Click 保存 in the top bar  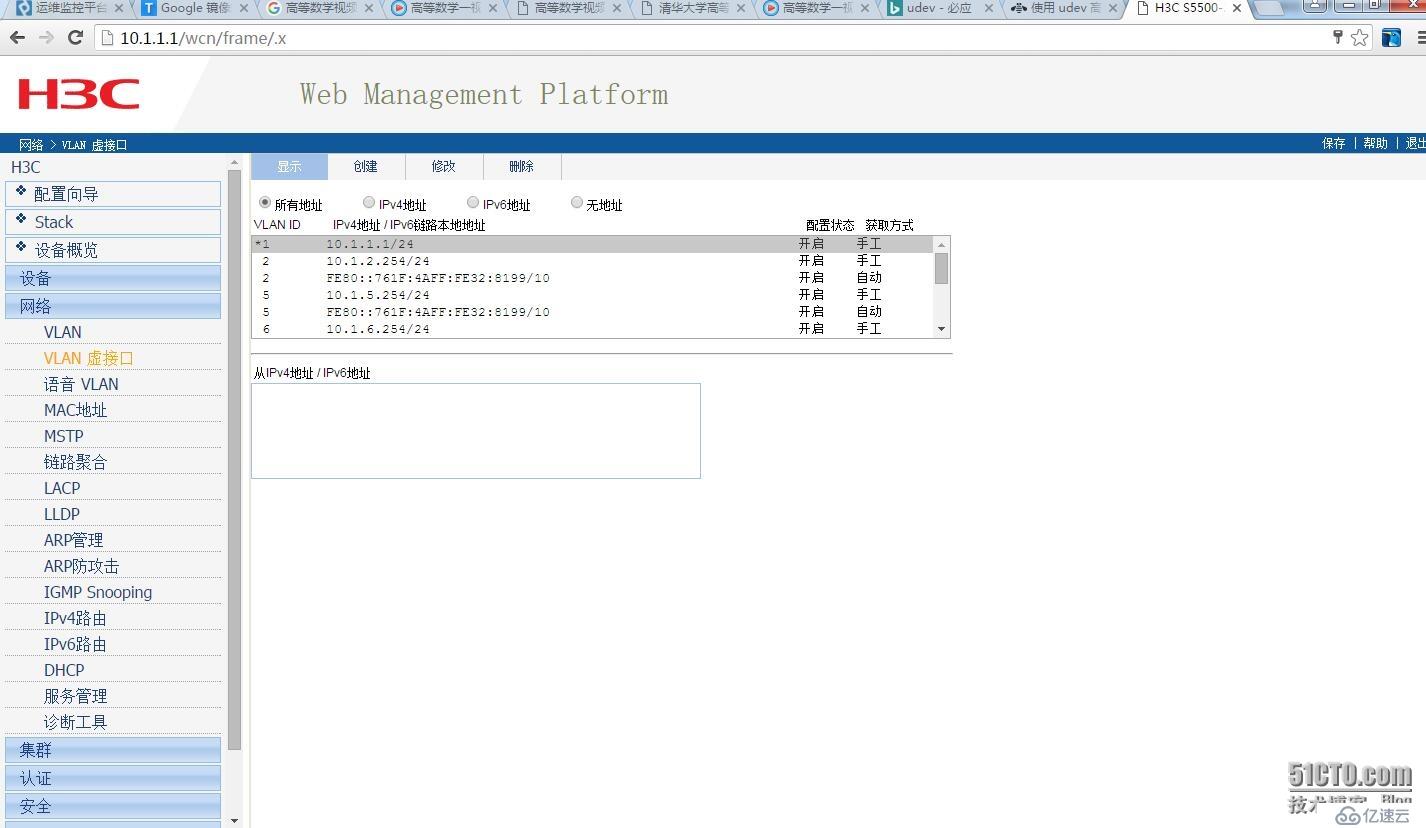(x=1334, y=144)
